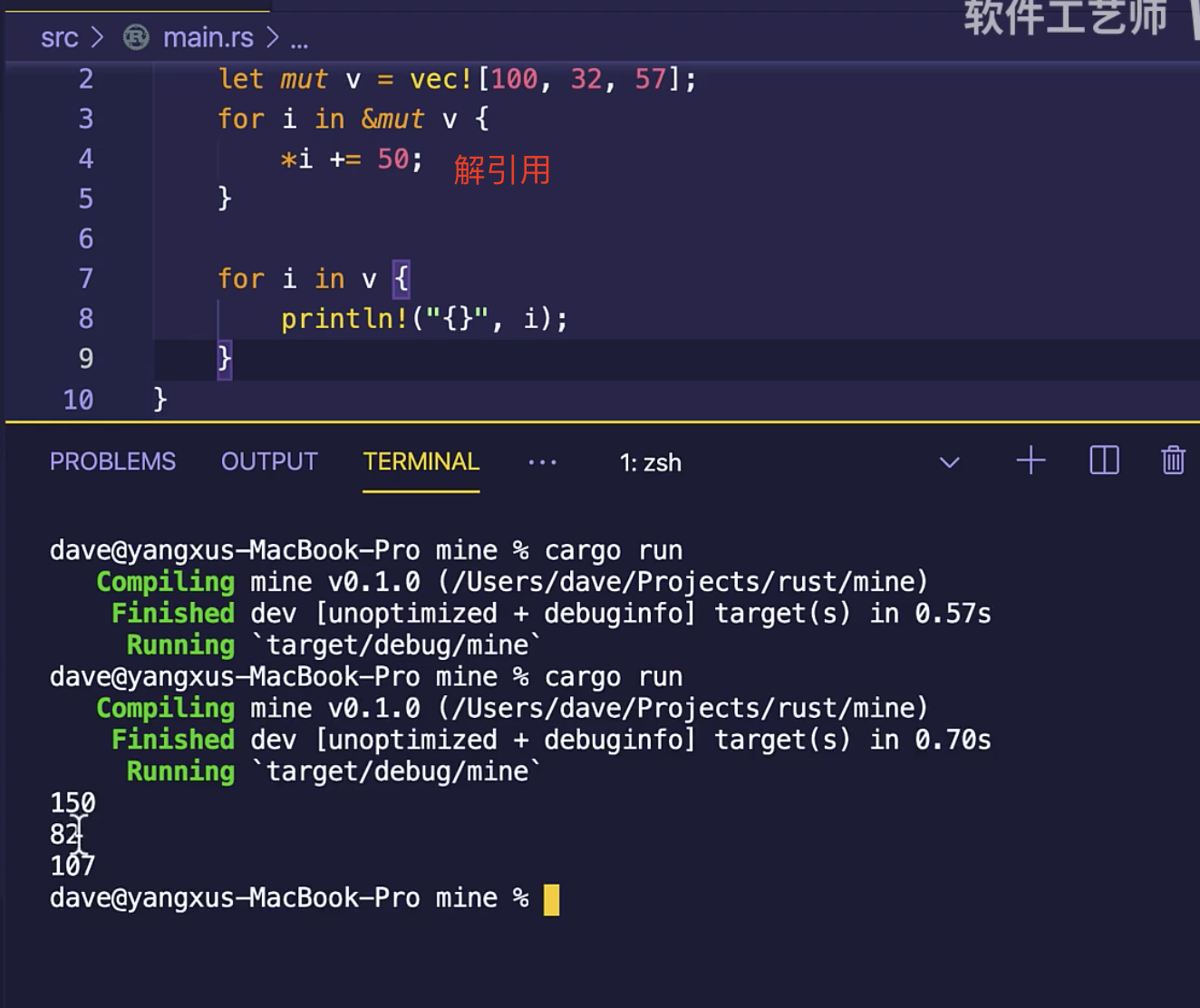Open the src folder breadcrumb
Image resolution: width=1200 pixels, height=1008 pixels.
point(59,37)
